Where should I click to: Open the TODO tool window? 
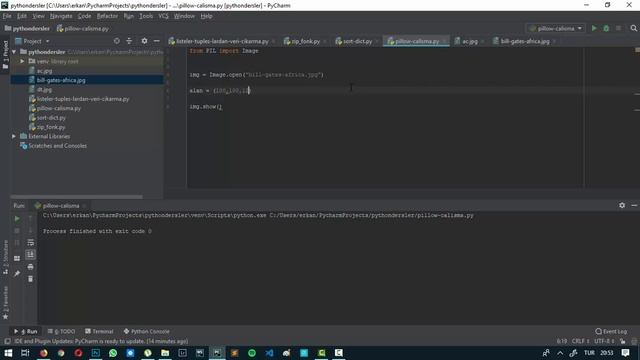click(61, 331)
